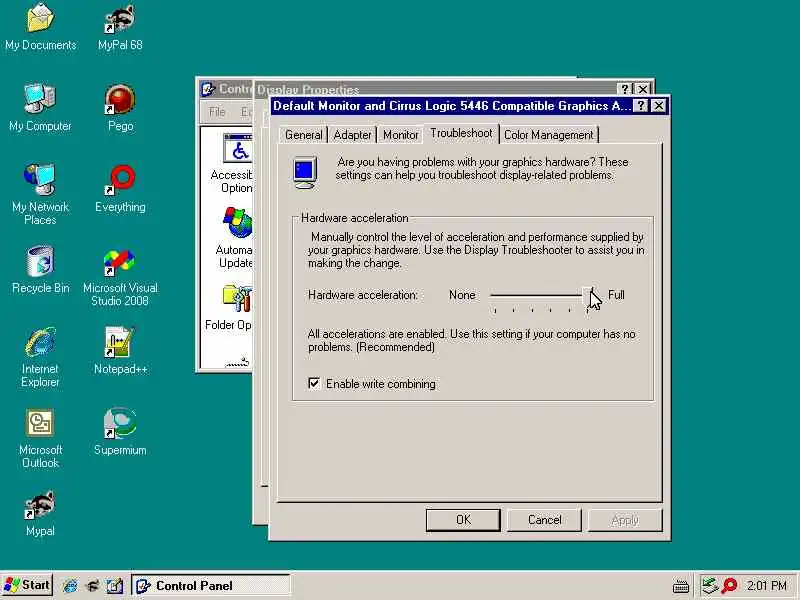Click the Cancel button

(544, 520)
